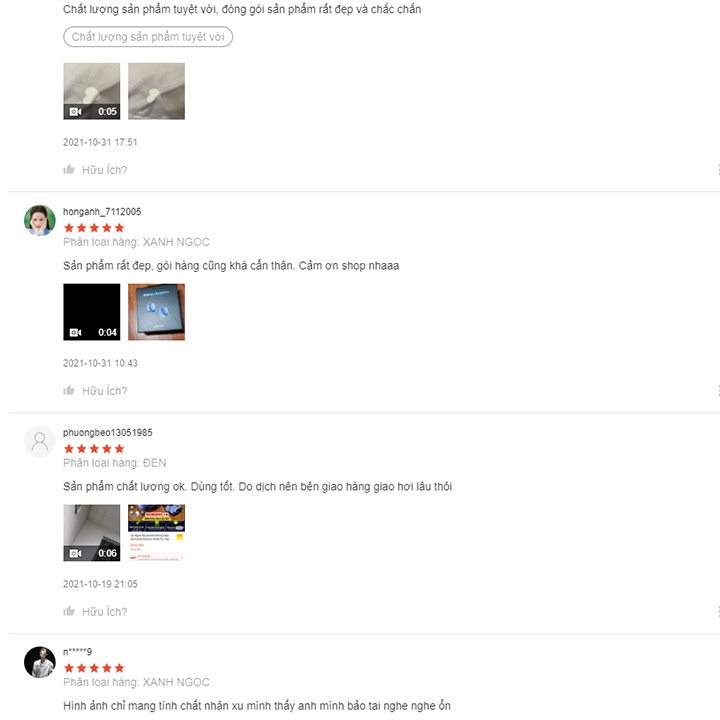This screenshot has width=720, height=720.
Task: Open the product listing screenshot thumbnail
Action: [x=156, y=532]
